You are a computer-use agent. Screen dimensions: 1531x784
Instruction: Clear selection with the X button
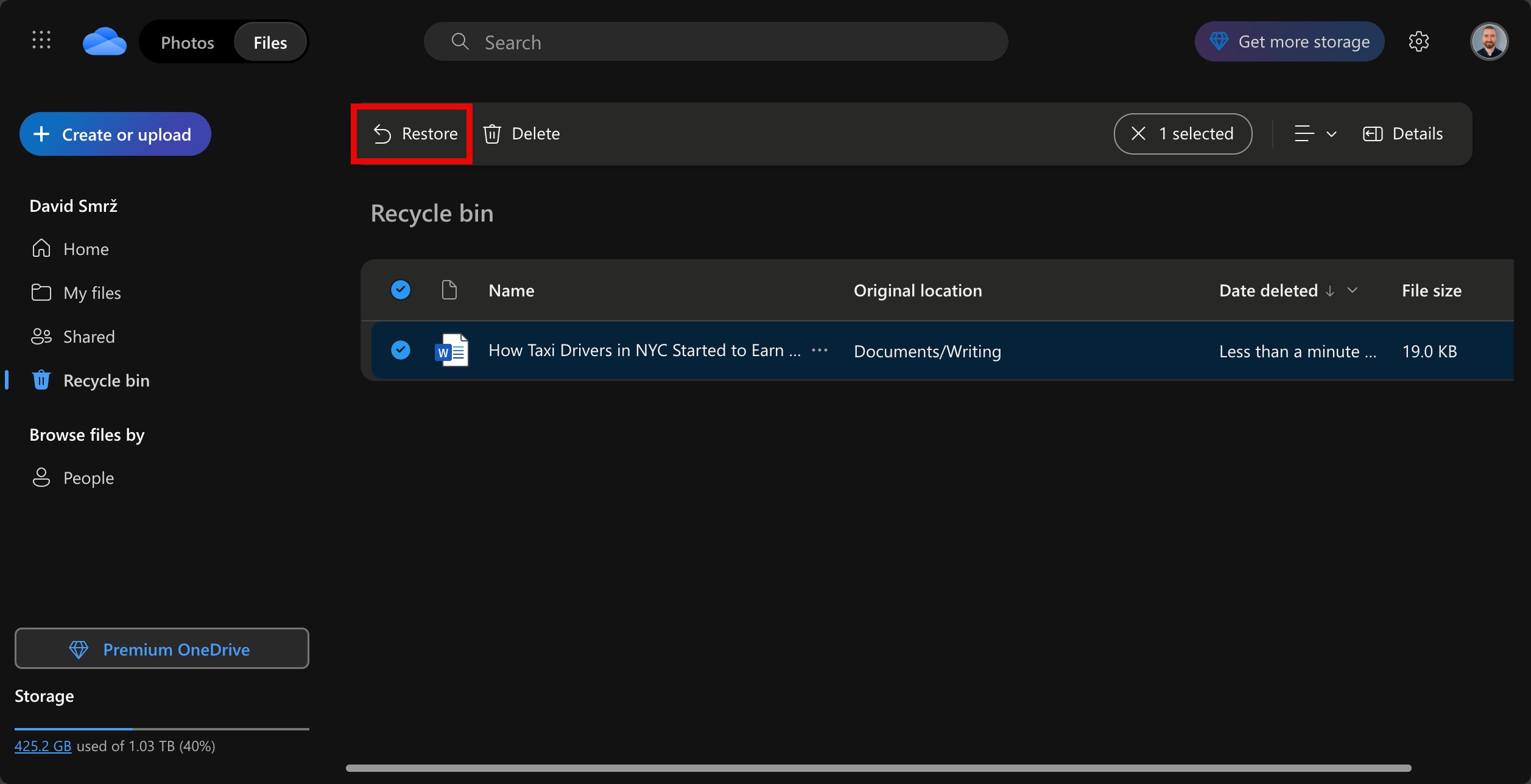pyautogui.click(x=1138, y=133)
